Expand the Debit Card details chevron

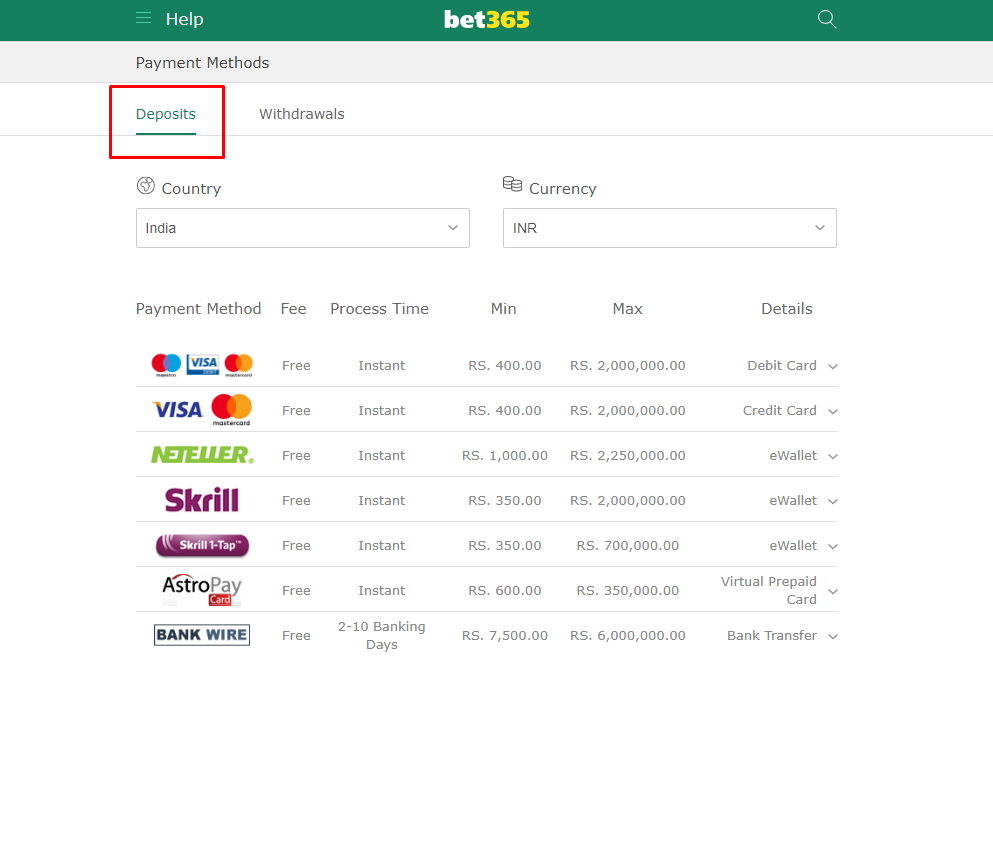[x=833, y=366]
